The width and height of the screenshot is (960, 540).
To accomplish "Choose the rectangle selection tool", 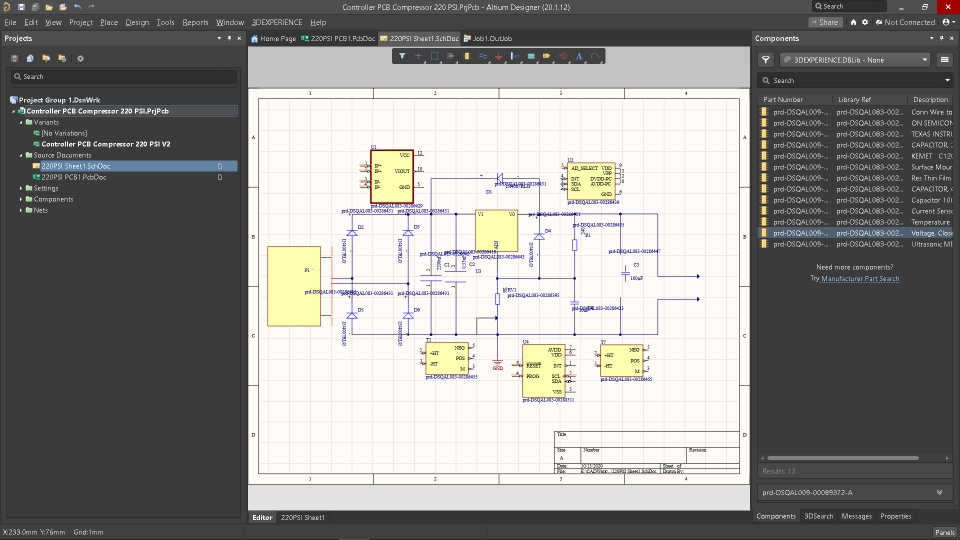I will tap(435, 56).
